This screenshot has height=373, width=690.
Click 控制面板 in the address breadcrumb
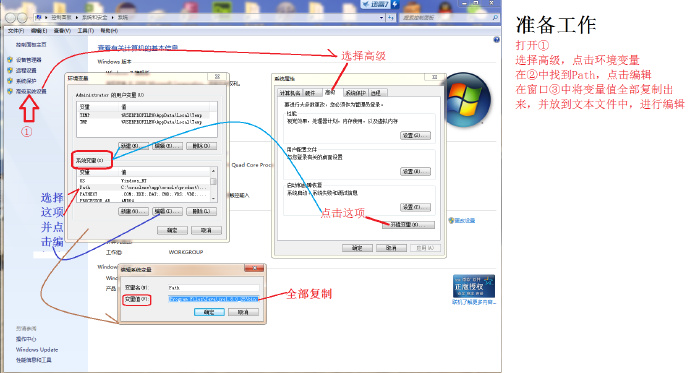(x=61, y=18)
